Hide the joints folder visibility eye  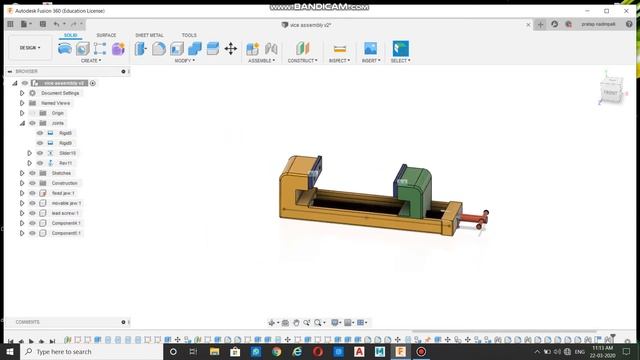click(32, 123)
